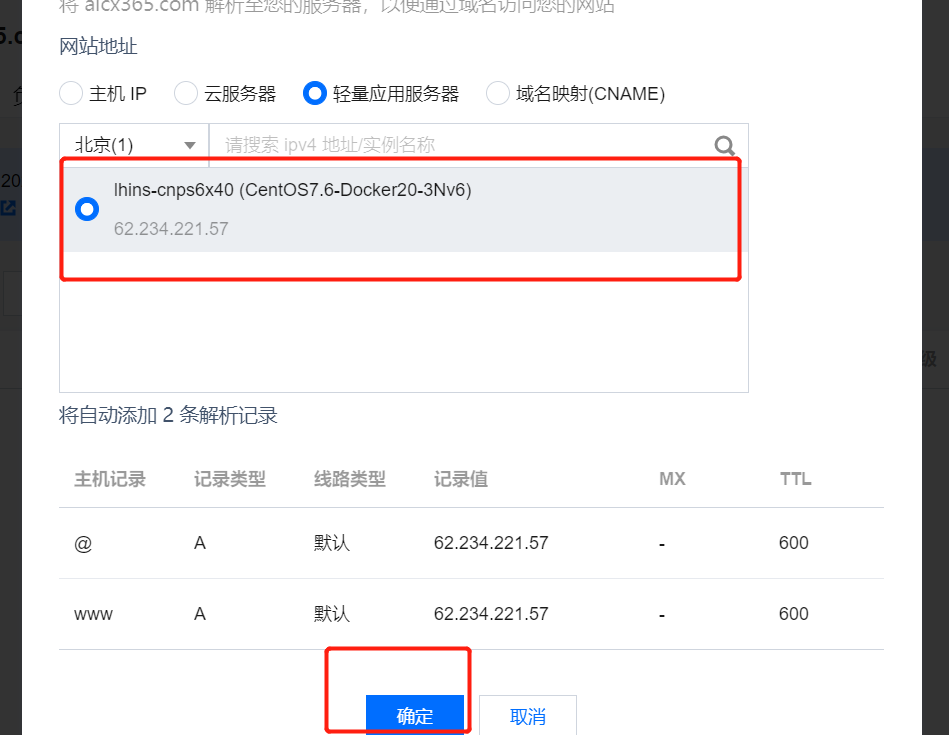Select the 云服务器 radio option
The height and width of the screenshot is (735, 949).
pyautogui.click(x=185, y=93)
